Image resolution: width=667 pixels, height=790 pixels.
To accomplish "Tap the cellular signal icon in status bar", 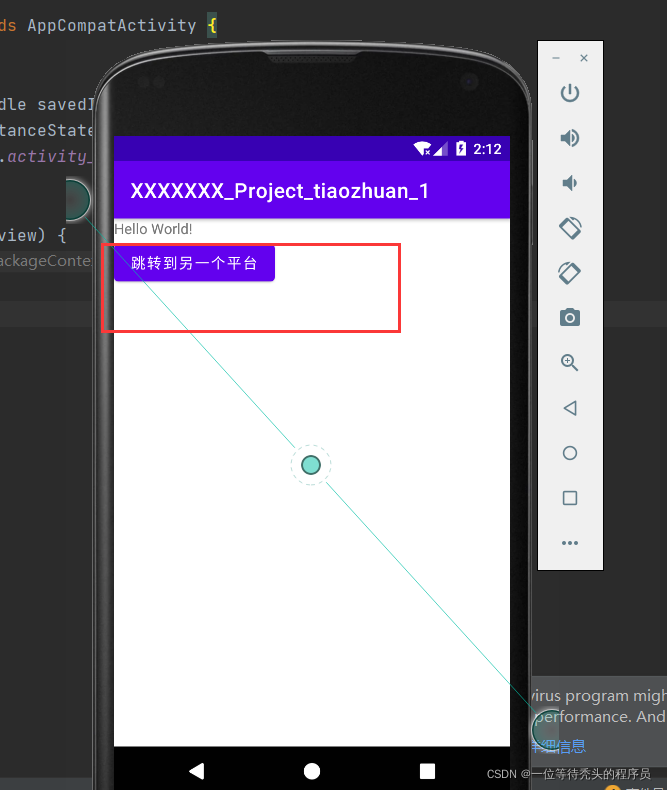I will click(441, 149).
